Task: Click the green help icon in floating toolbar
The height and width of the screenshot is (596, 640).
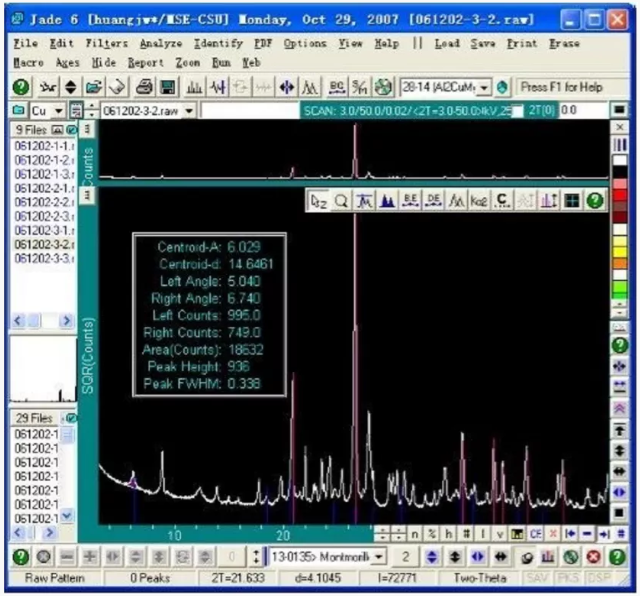Action: [x=595, y=200]
